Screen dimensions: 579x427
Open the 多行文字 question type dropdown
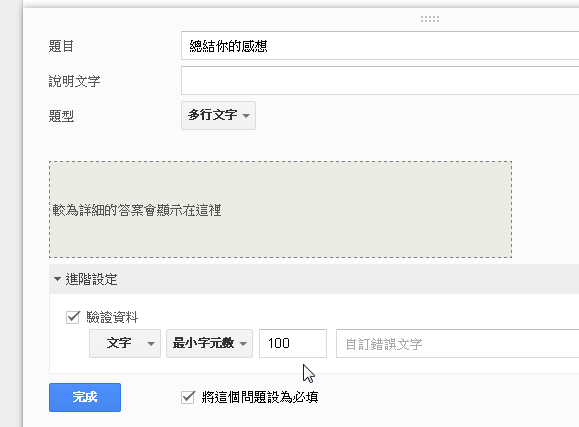coord(218,115)
